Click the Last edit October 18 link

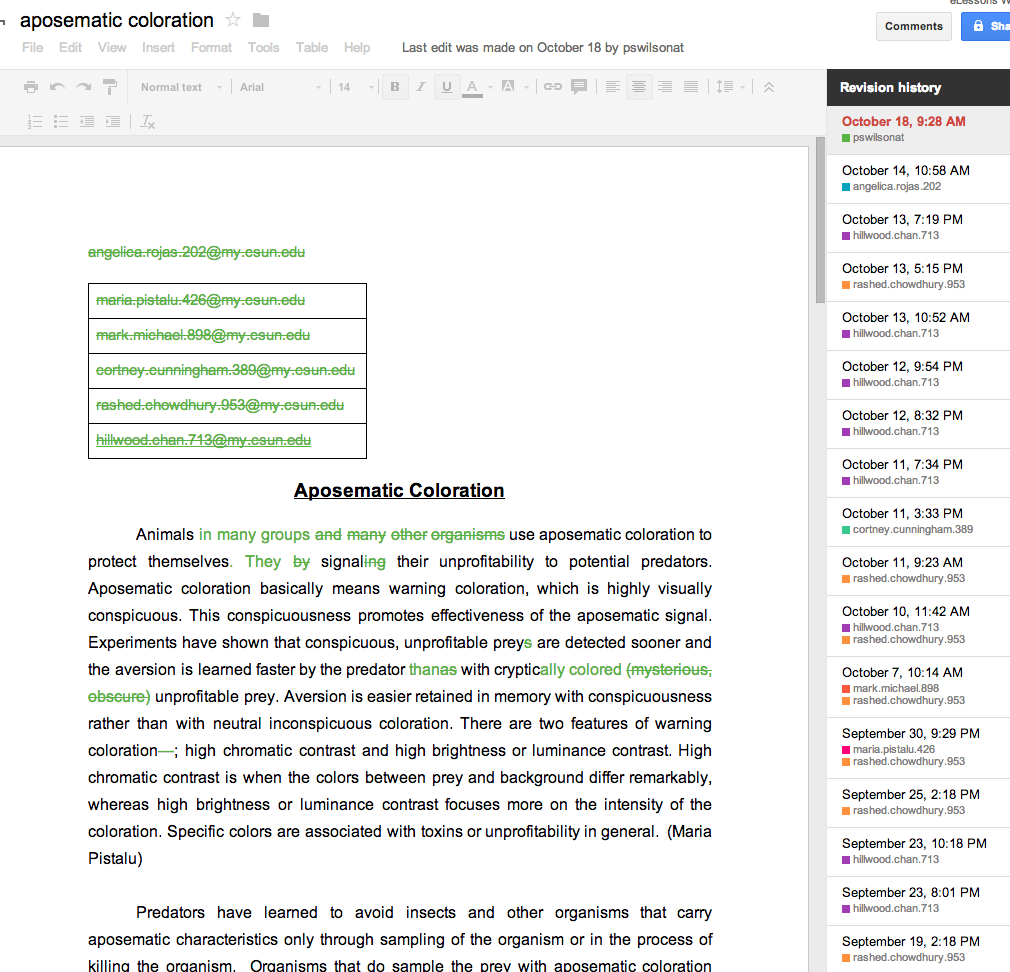[x=542, y=48]
